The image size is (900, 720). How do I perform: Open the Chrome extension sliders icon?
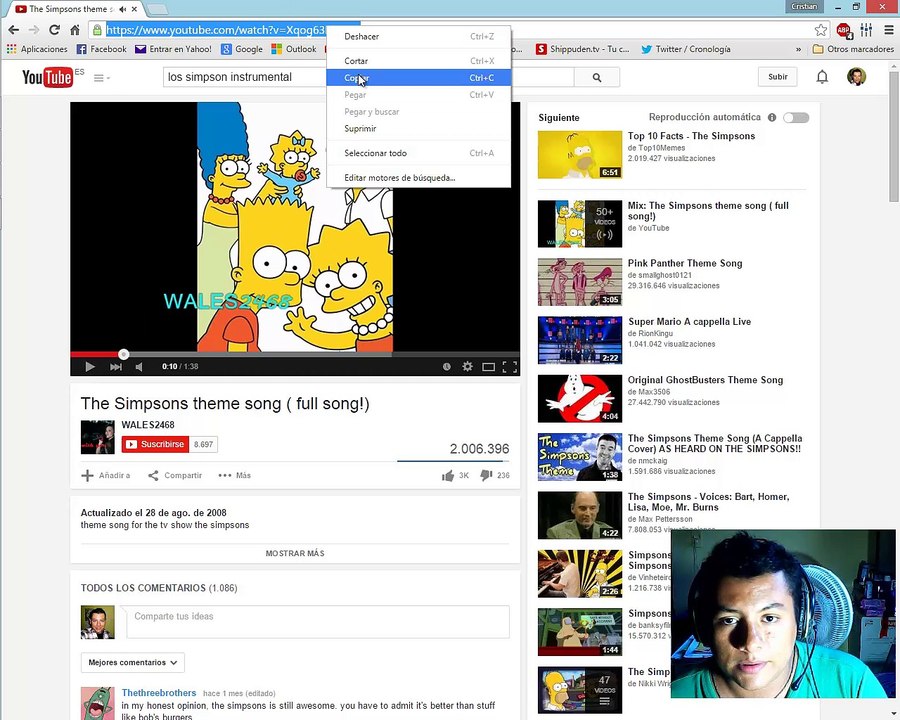click(866, 30)
